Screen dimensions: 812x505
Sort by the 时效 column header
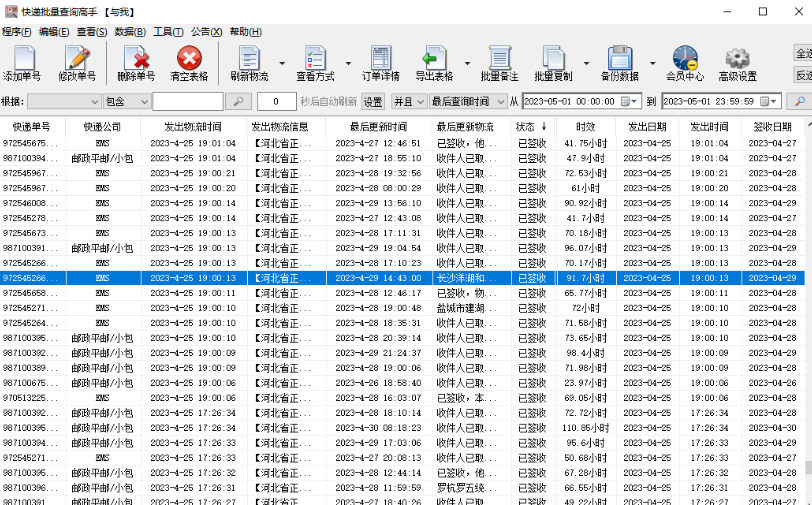pyautogui.click(x=586, y=126)
